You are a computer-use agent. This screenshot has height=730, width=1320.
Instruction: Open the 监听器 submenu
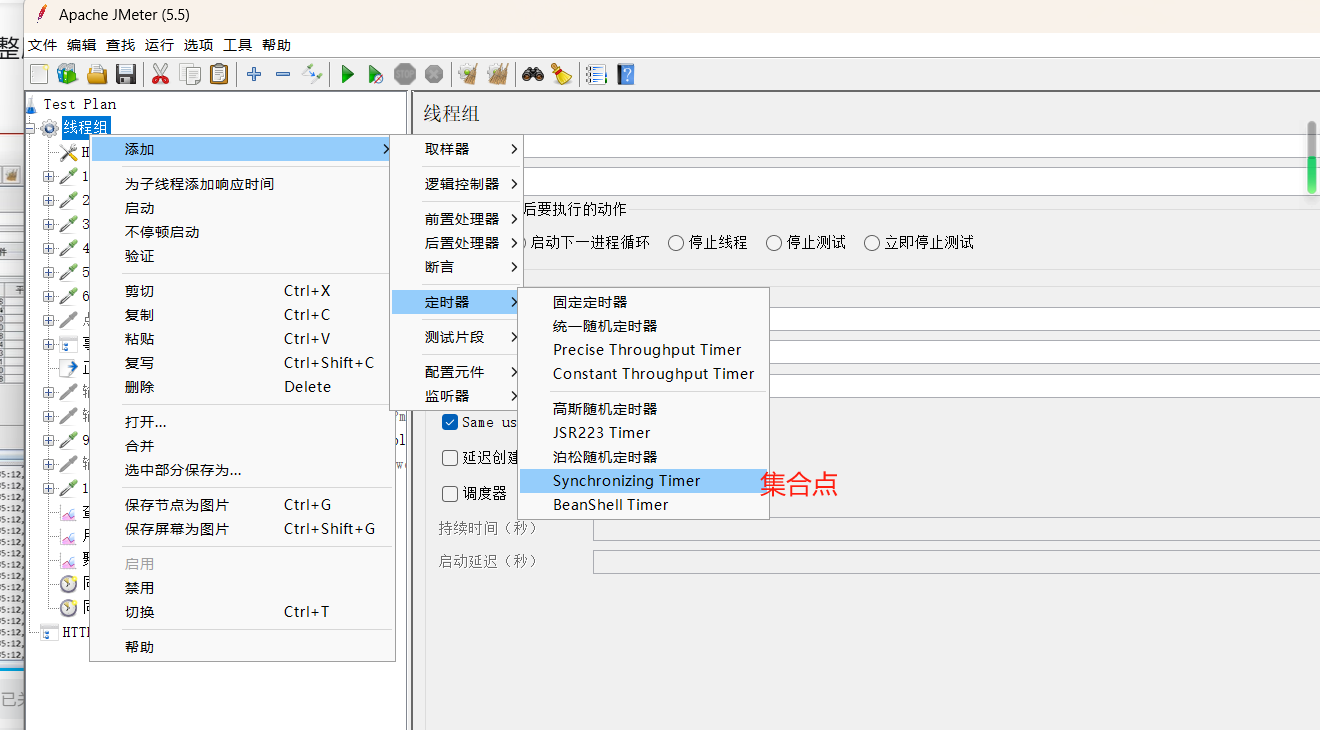[x=456, y=396]
